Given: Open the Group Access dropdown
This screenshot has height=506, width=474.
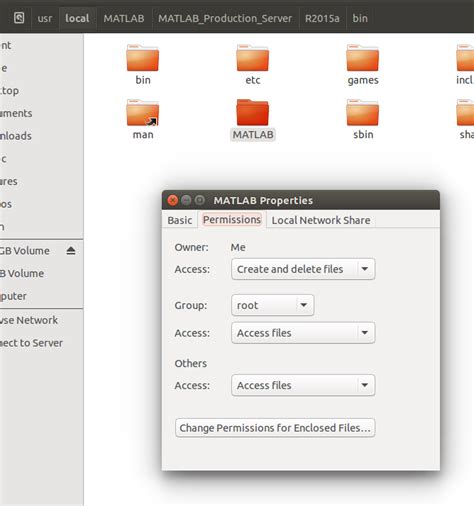Looking at the screenshot, I should point(303,333).
